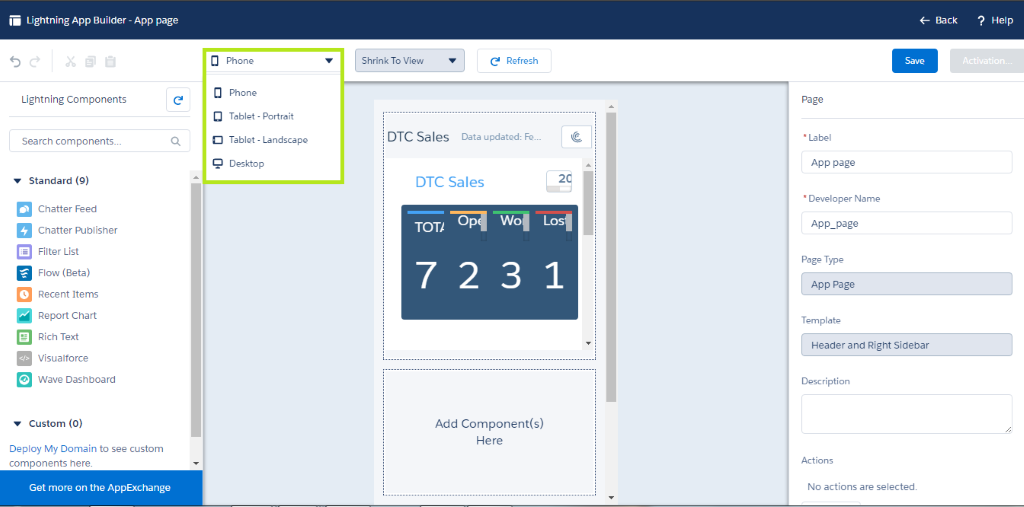Click the Chatter Publisher lightning icon
Image resolution: width=1024 pixels, height=507 pixels.
click(x=24, y=231)
